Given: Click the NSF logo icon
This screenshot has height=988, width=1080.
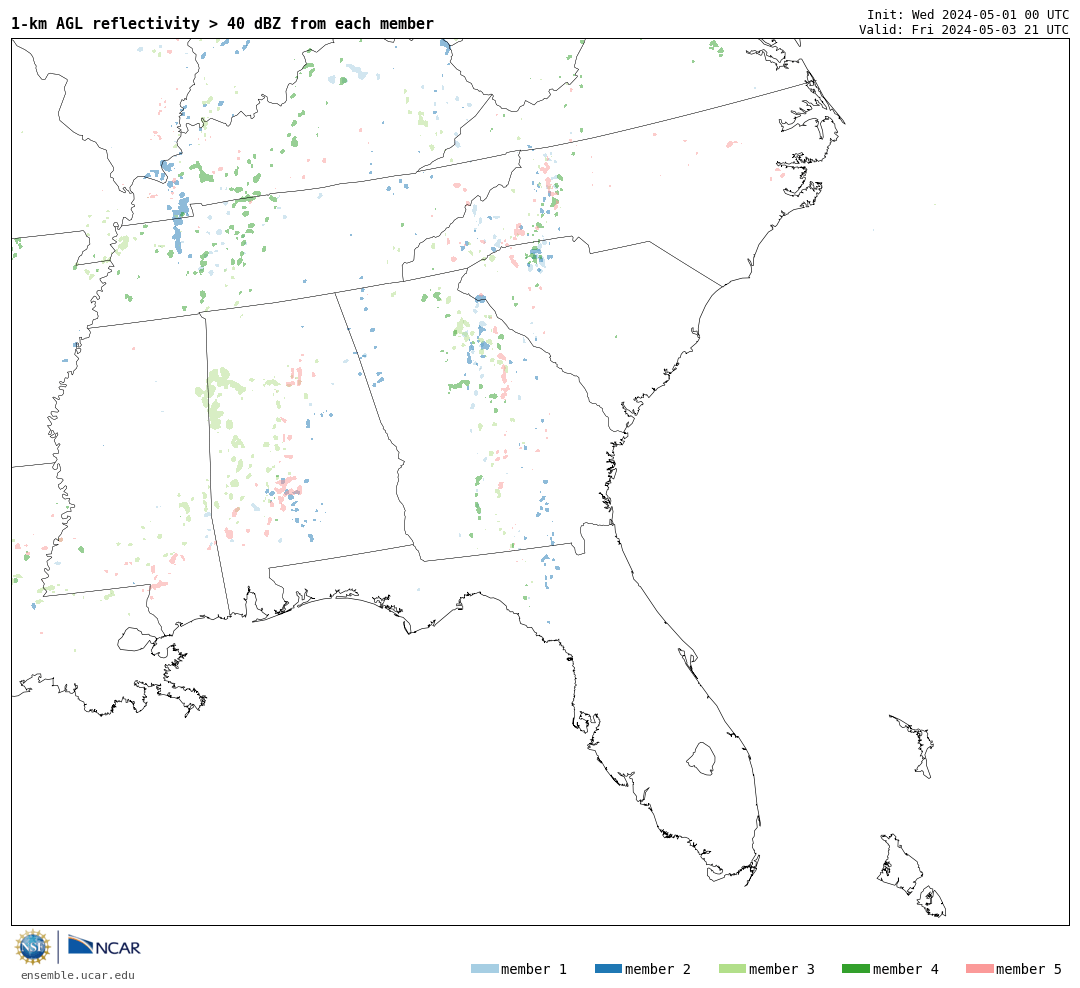Looking at the screenshot, I should click(x=32, y=947).
